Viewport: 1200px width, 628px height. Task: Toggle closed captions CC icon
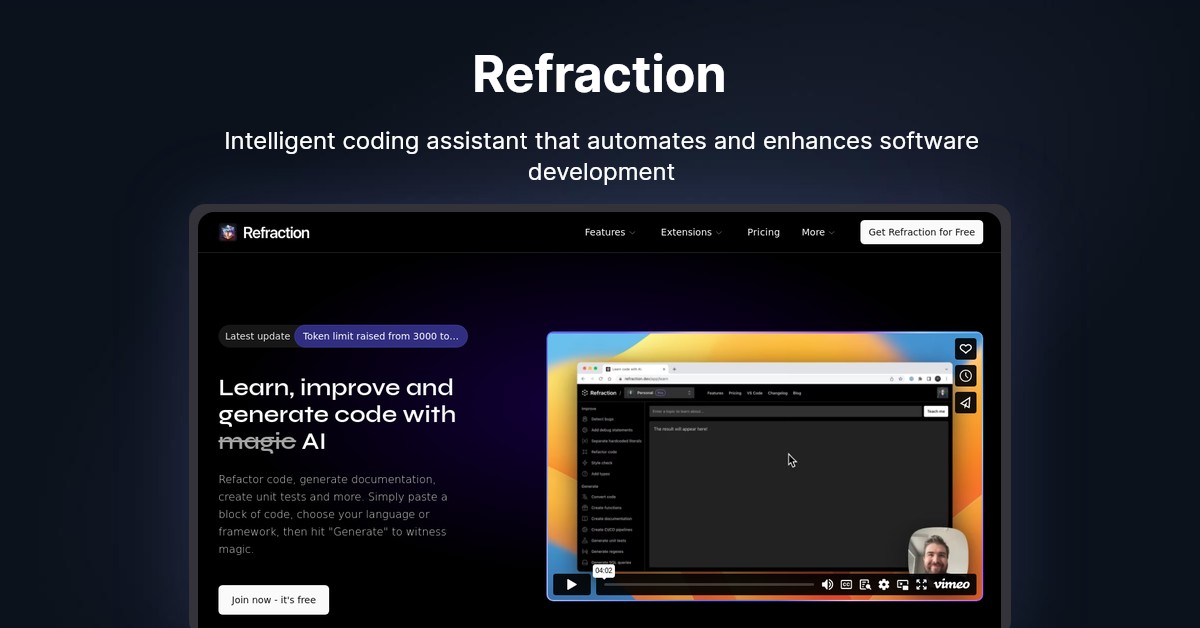(x=846, y=584)
